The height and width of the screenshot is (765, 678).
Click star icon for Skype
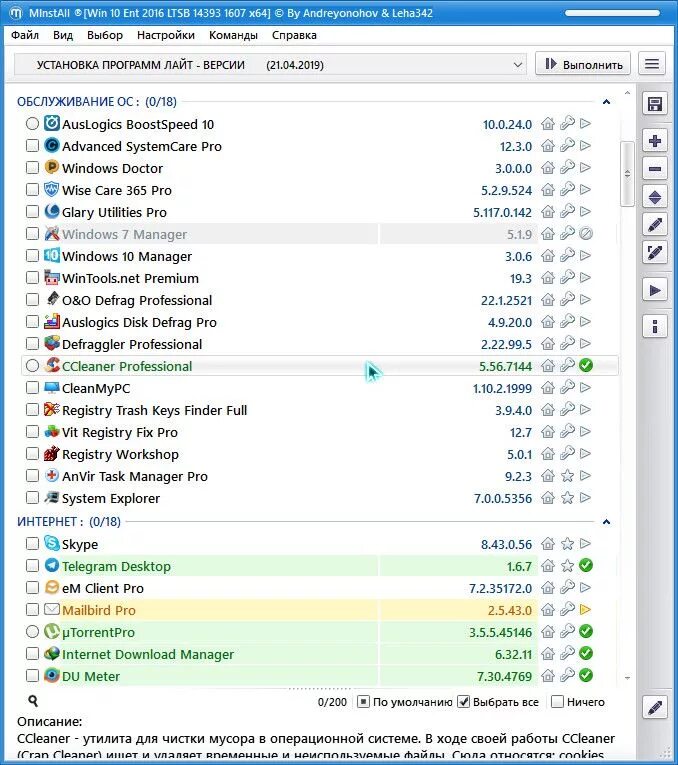[567, 544]
